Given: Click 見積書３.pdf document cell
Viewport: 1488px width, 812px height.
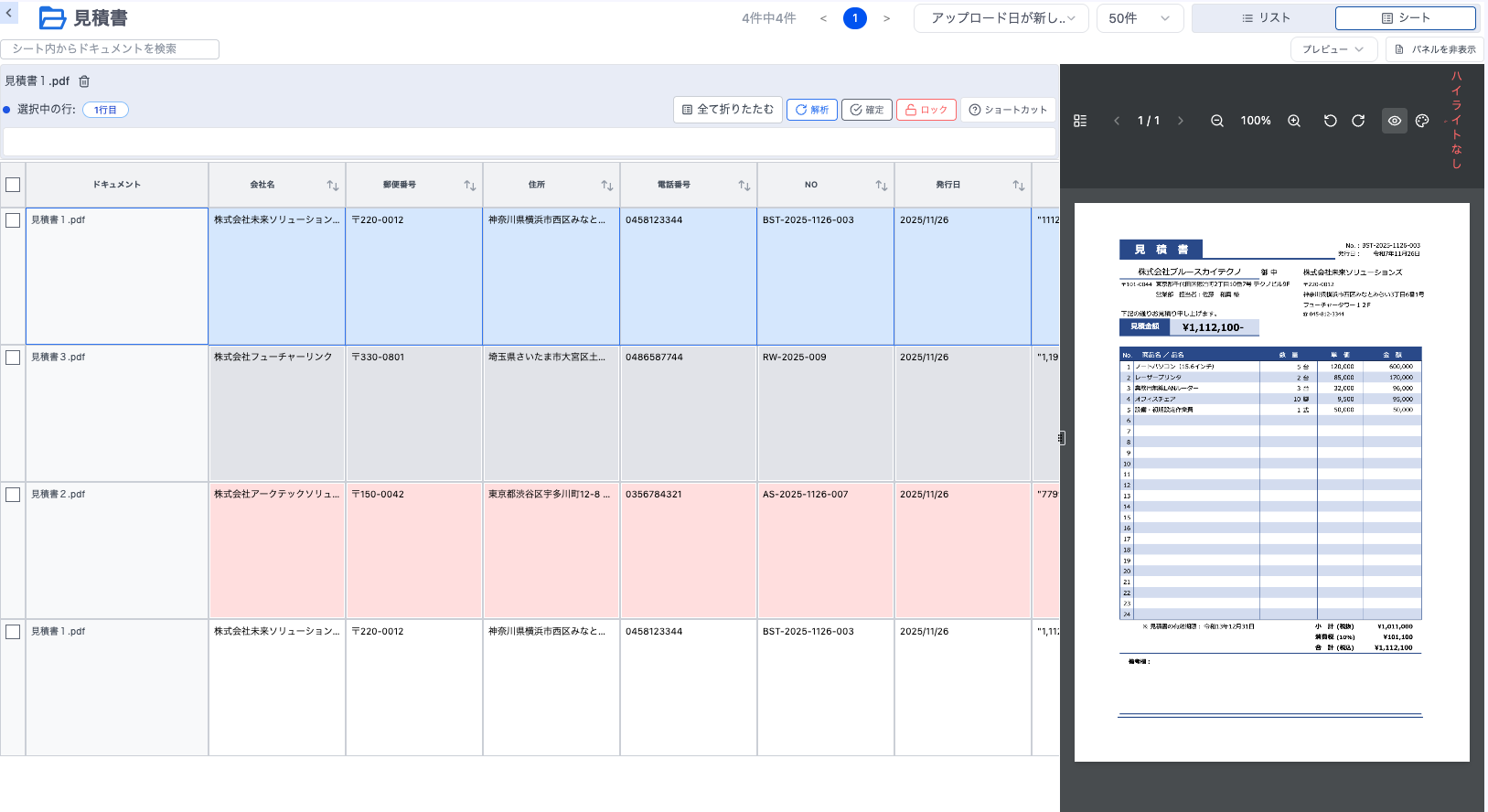Looking at the screenshot, I should (x=117, y=413).
